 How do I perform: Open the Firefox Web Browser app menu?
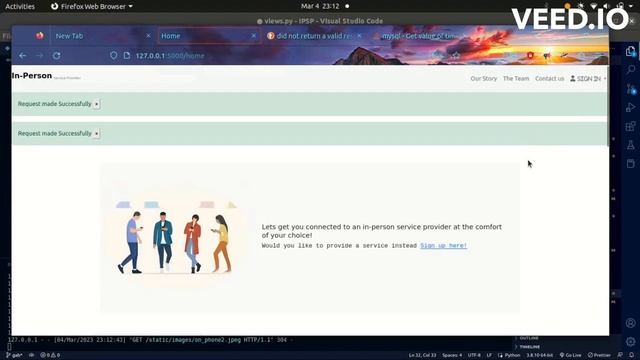coord(92,7)
